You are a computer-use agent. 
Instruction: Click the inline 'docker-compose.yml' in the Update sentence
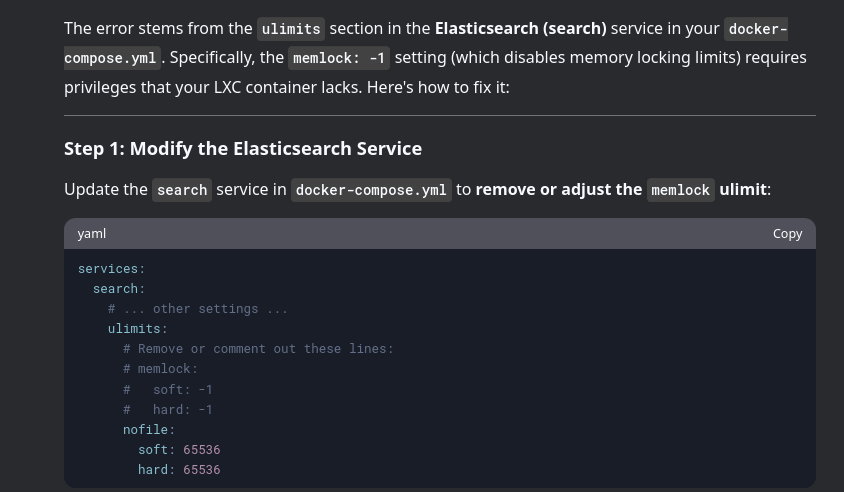click(371, 190)
